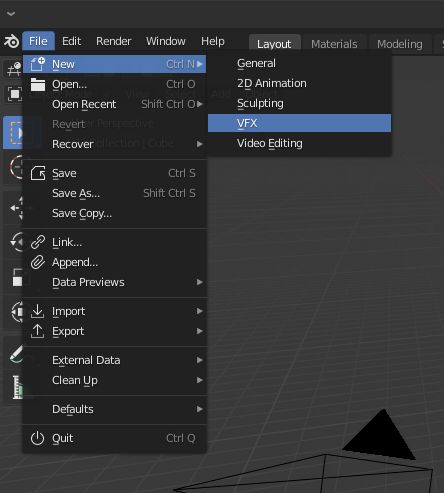Create a new 2D Animation file
Image resolution: width=444 pixels, height=493 pixels.
coord(299,83)
